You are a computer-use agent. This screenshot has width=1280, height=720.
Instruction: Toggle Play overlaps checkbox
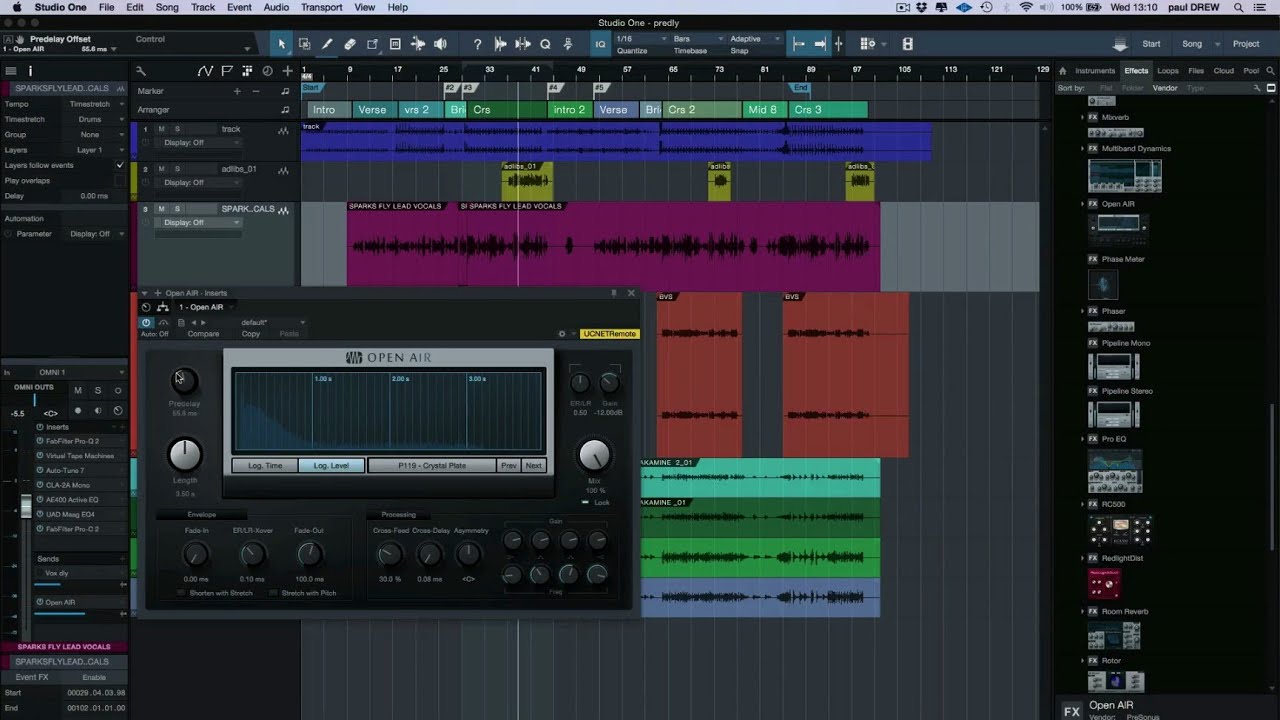[120, 181]
